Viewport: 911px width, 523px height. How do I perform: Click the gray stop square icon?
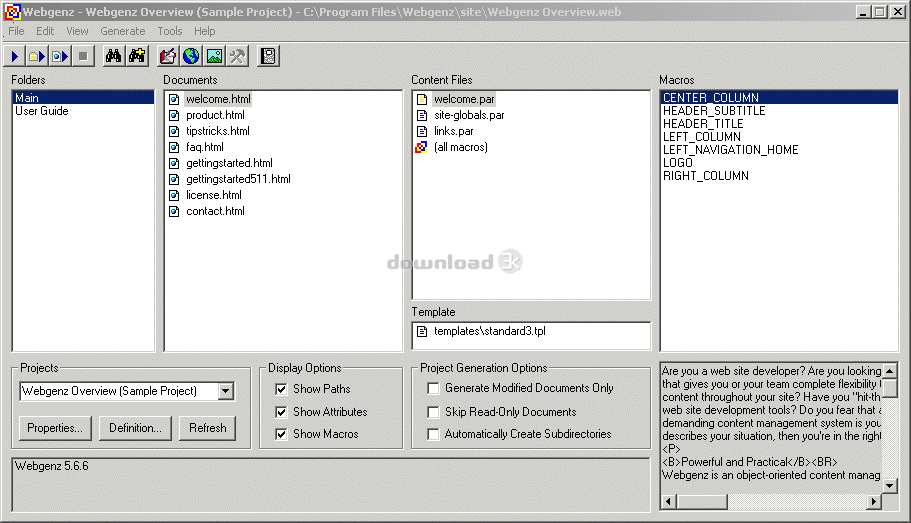(x=83, y=56)
